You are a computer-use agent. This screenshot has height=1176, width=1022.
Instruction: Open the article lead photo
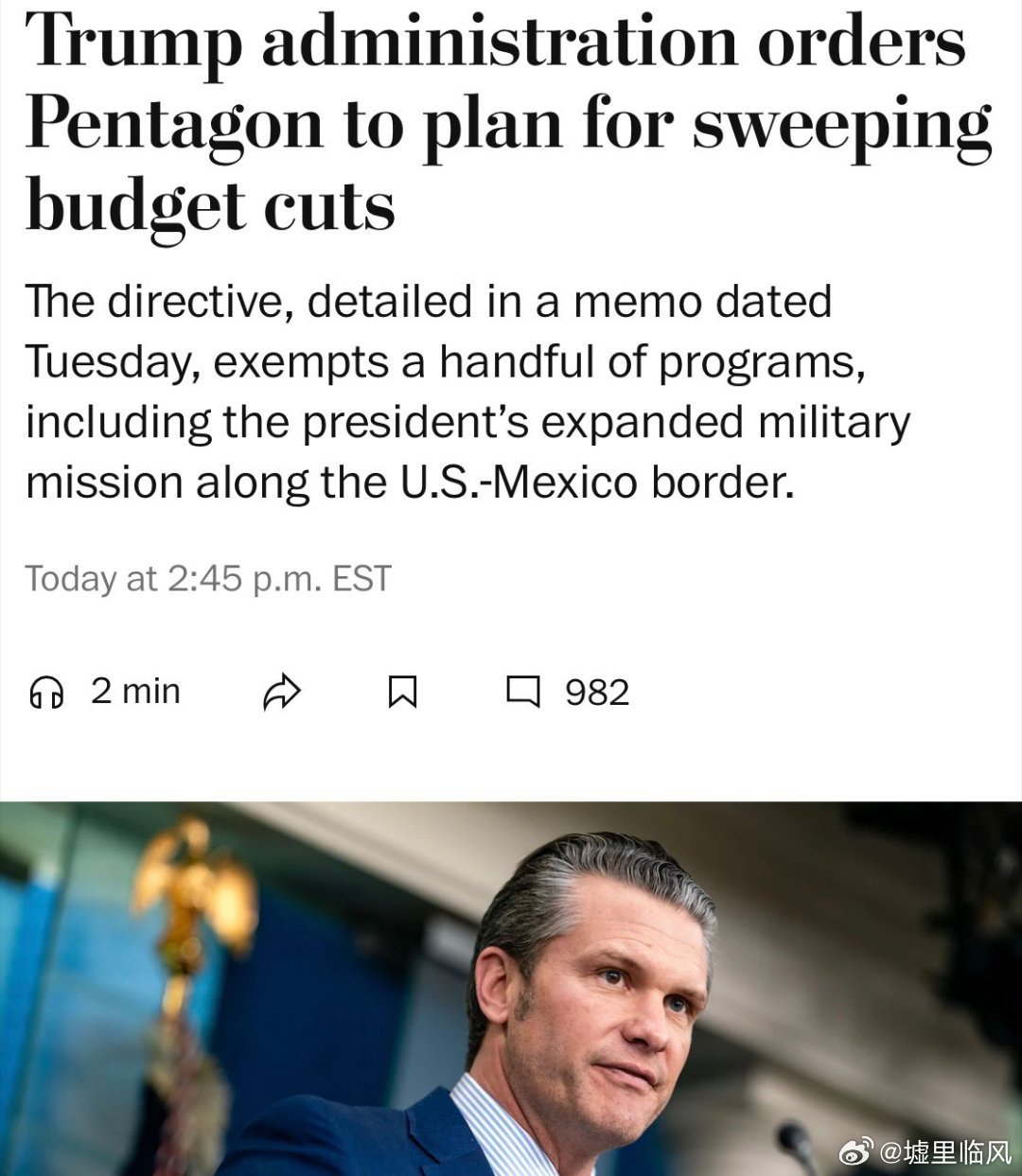tap(511, 989)
